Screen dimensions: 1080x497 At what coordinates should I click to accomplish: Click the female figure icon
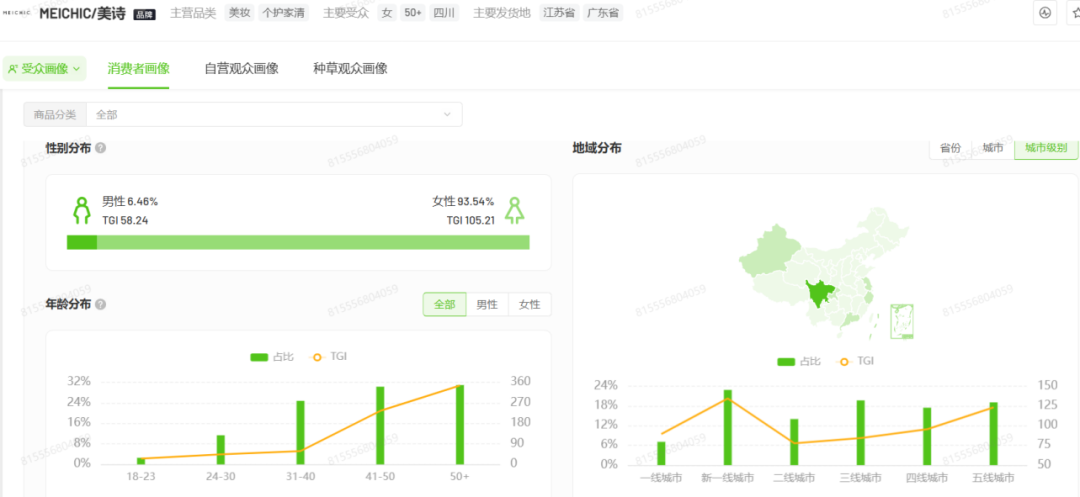(x=514, y=211)
